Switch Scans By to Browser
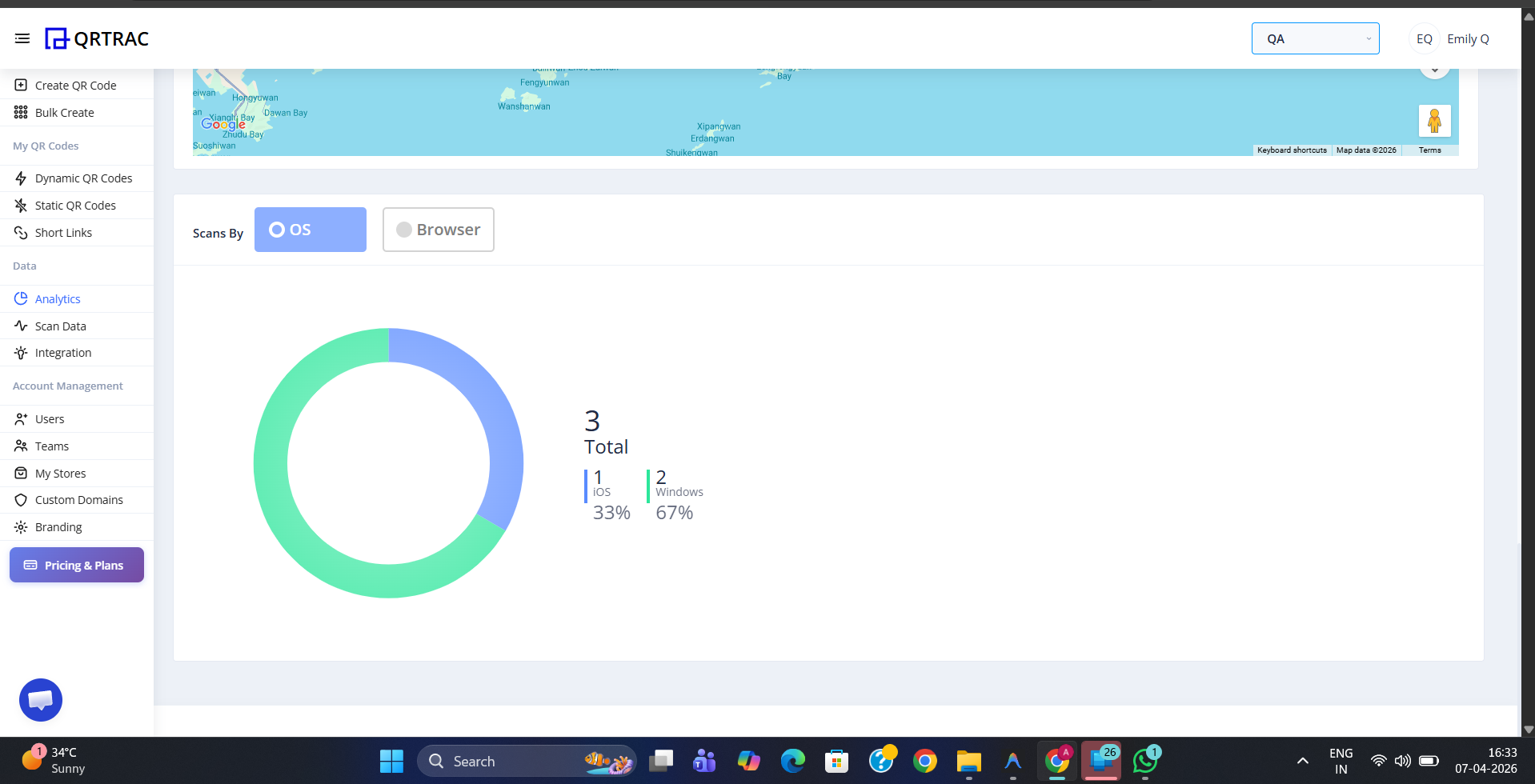This screenshot has height=784, width=1535. 438,230
